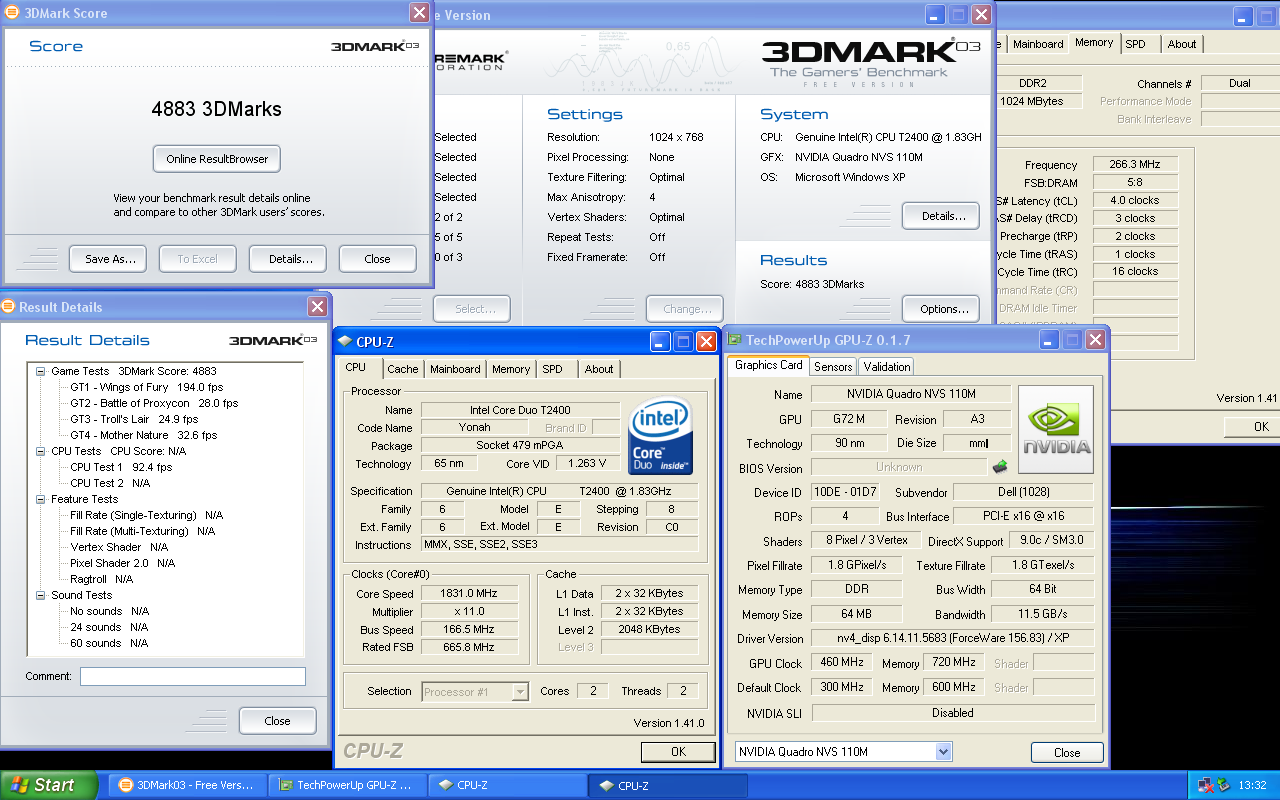
Task: Switch to Memory tab in front CPU-Z
Action: point(511,369)
